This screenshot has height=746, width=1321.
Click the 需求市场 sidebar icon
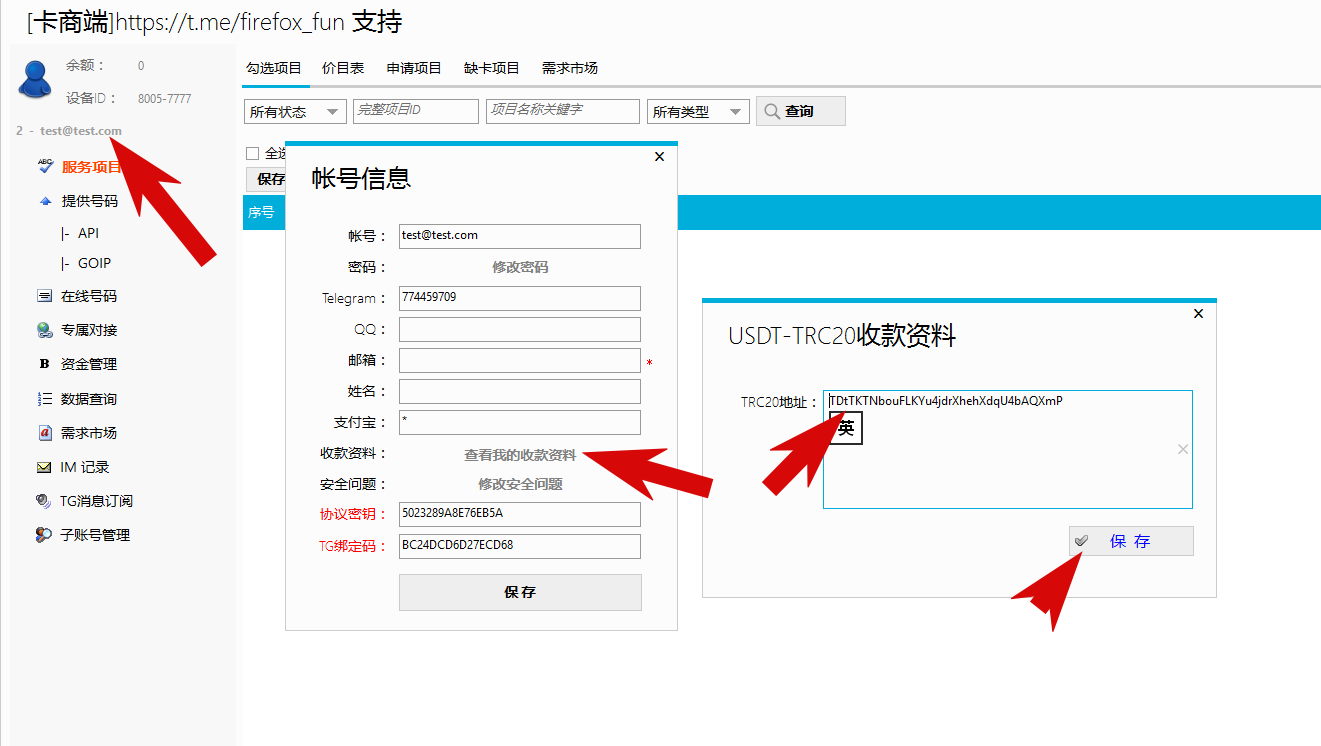click(x=45, y=433)
